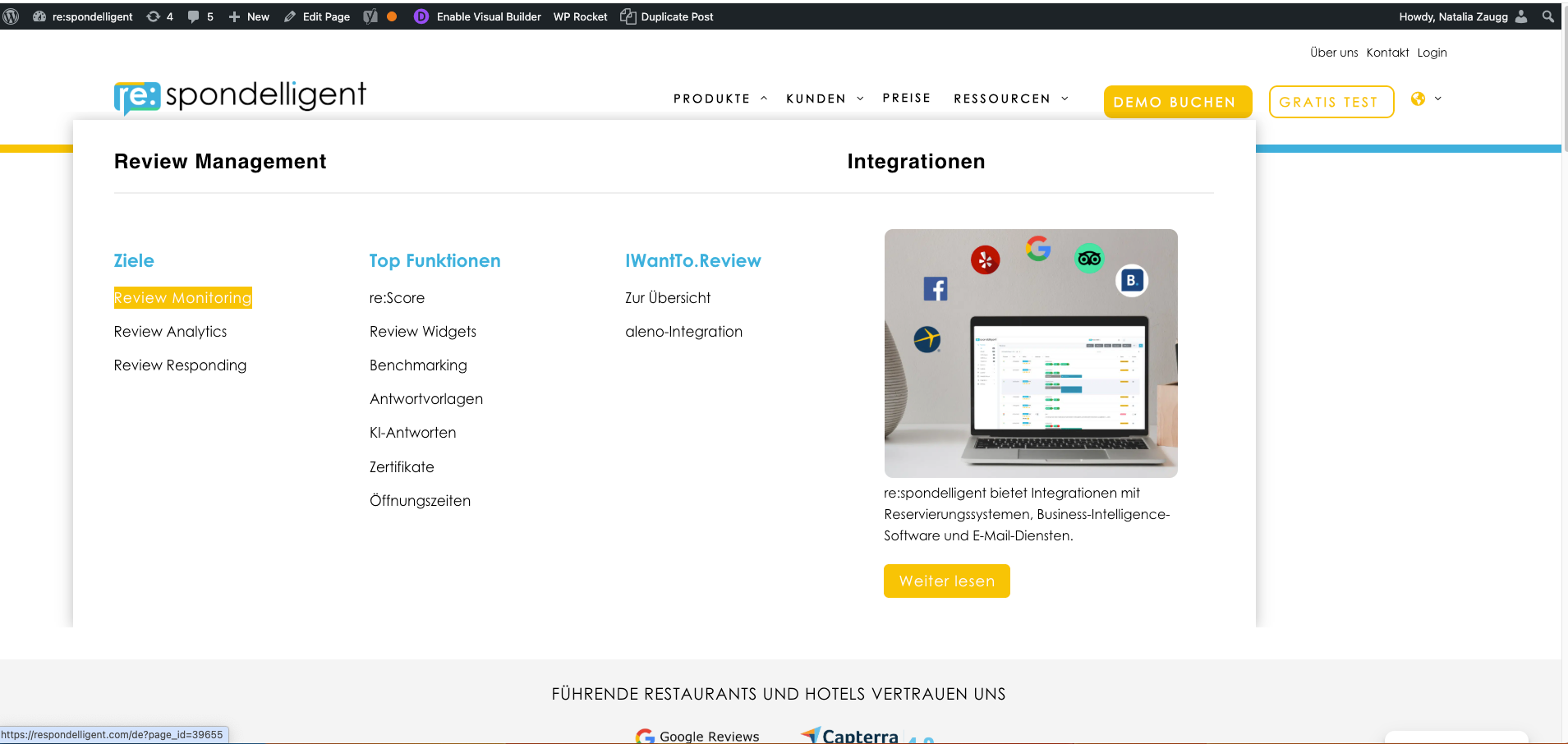Viewport: 1568px width, 744px height.
Task: Open the re:spondelligent site dashboard item
Action: [x=83, y=16]
